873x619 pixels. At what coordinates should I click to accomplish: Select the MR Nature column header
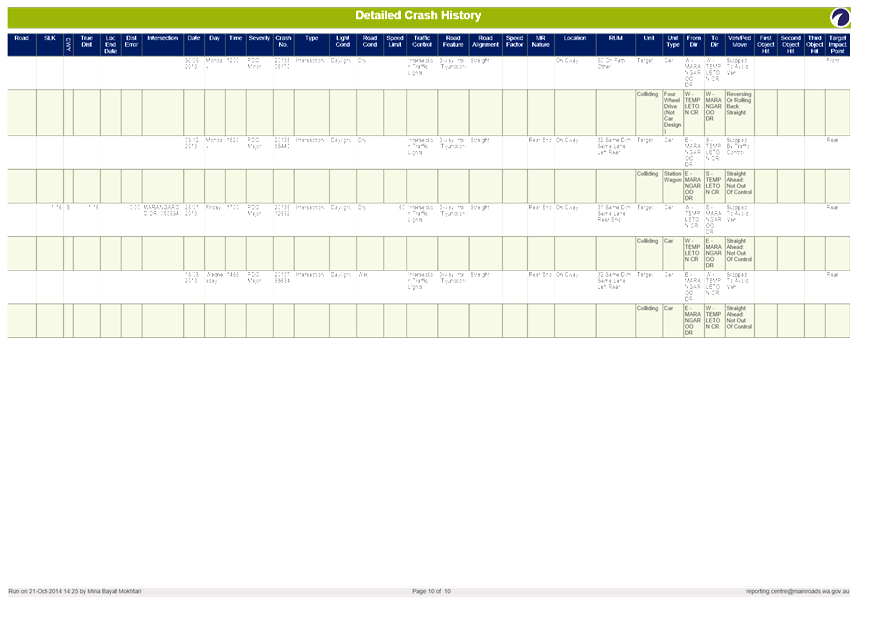pyautogui.click(x=541, y=45)
